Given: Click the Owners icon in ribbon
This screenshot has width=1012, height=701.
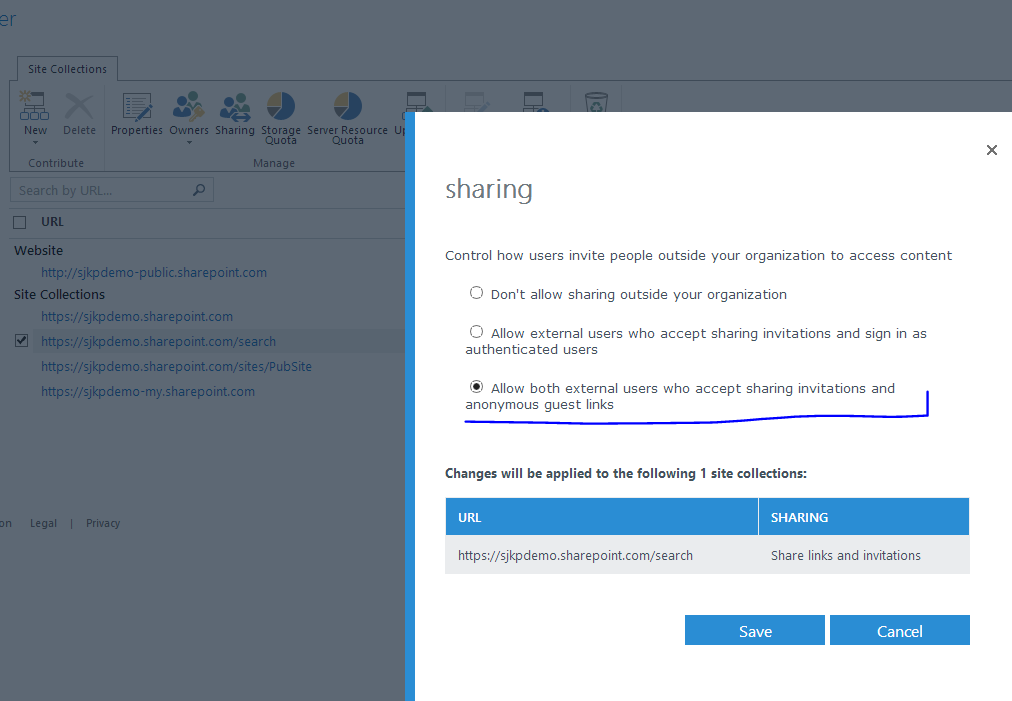Looking at the screenshot, I should click(189, 107).
